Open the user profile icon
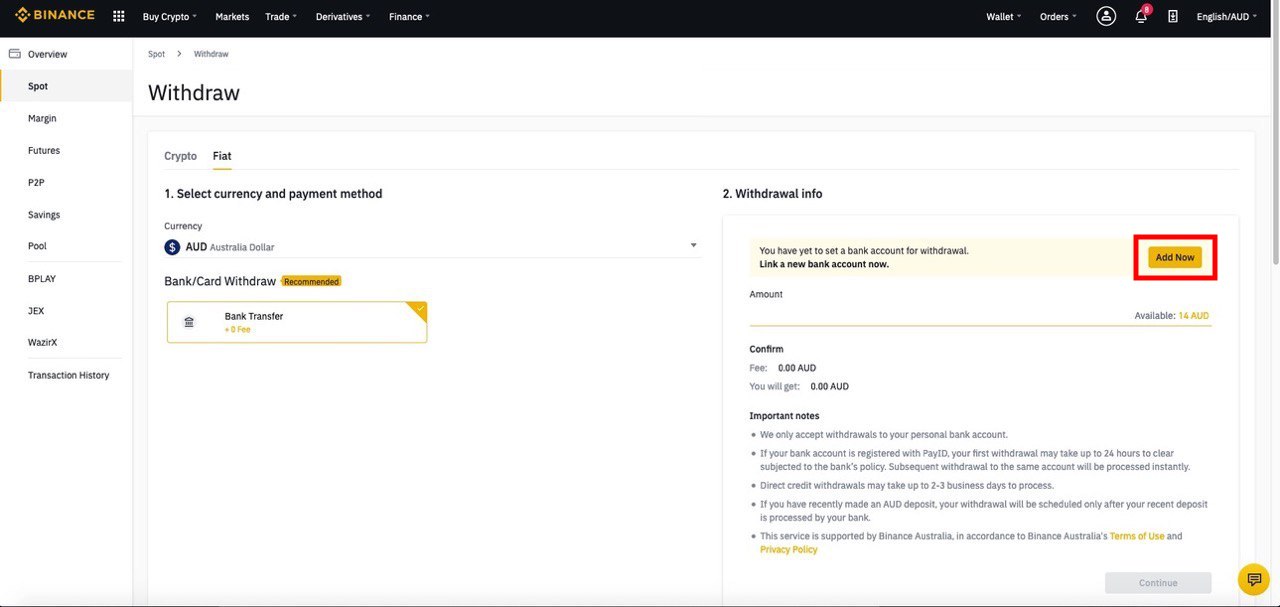Screen dimensions: 1280x607 tap(1106, 16)
